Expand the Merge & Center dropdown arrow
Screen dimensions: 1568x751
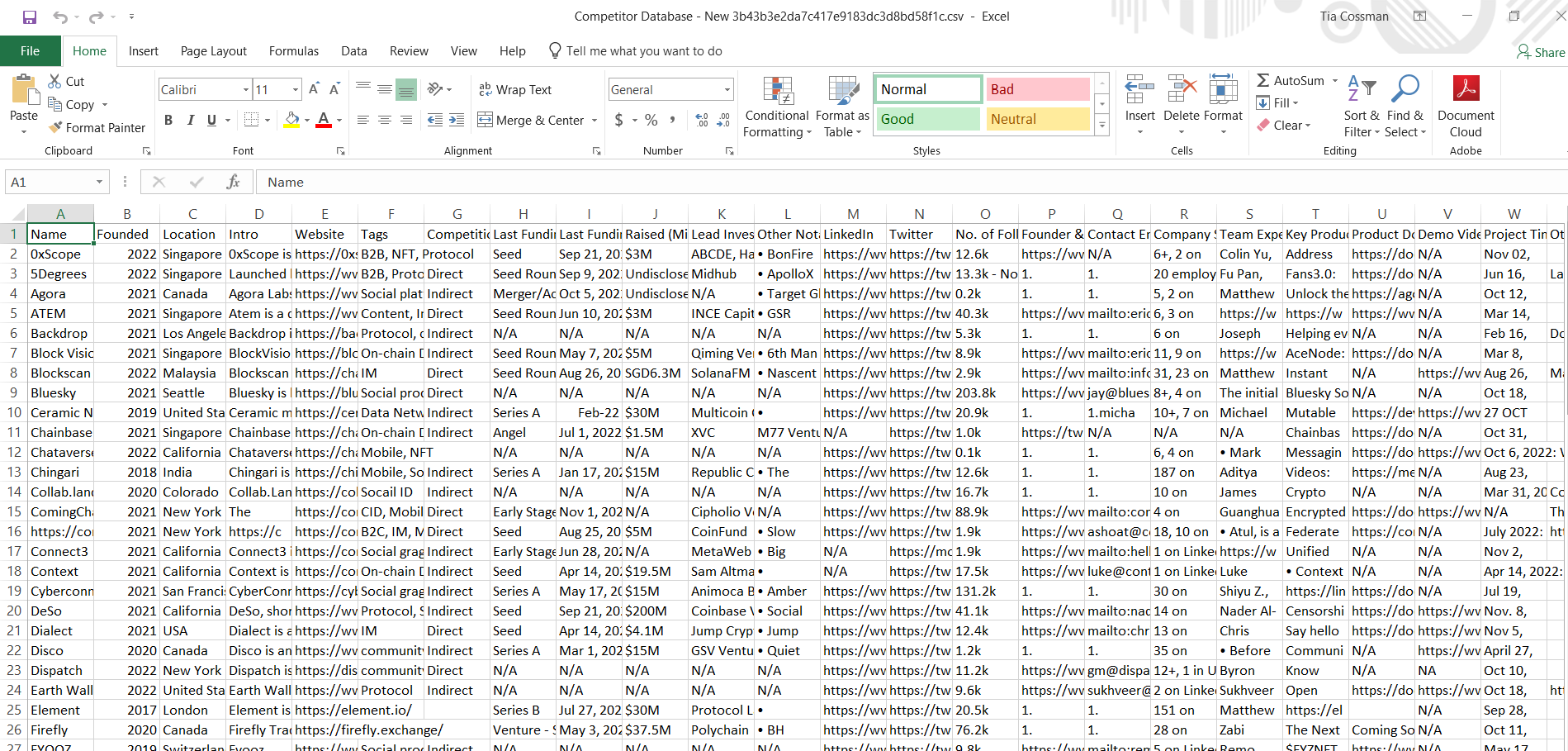pos(595,121)
